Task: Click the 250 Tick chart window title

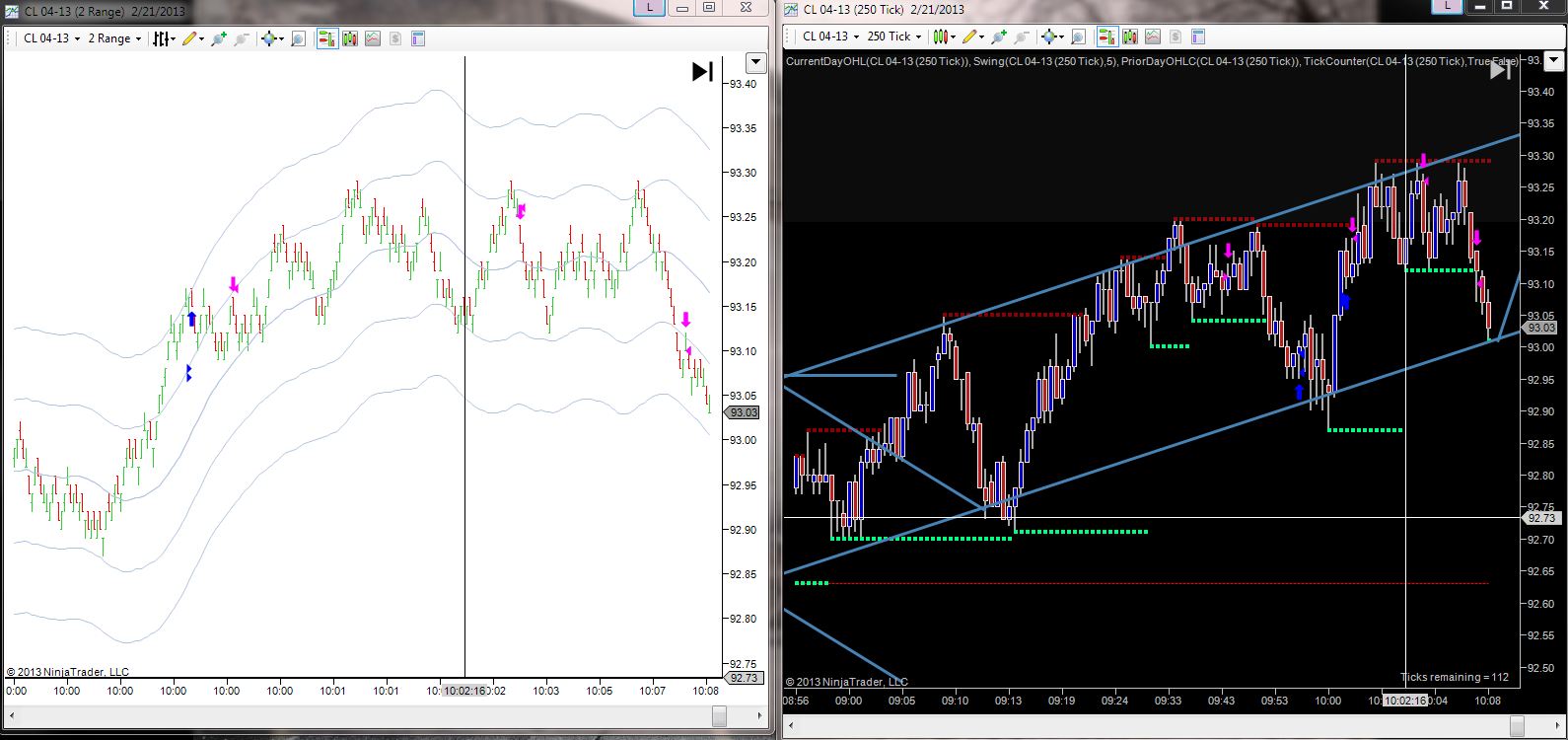Action: (884, 9)
